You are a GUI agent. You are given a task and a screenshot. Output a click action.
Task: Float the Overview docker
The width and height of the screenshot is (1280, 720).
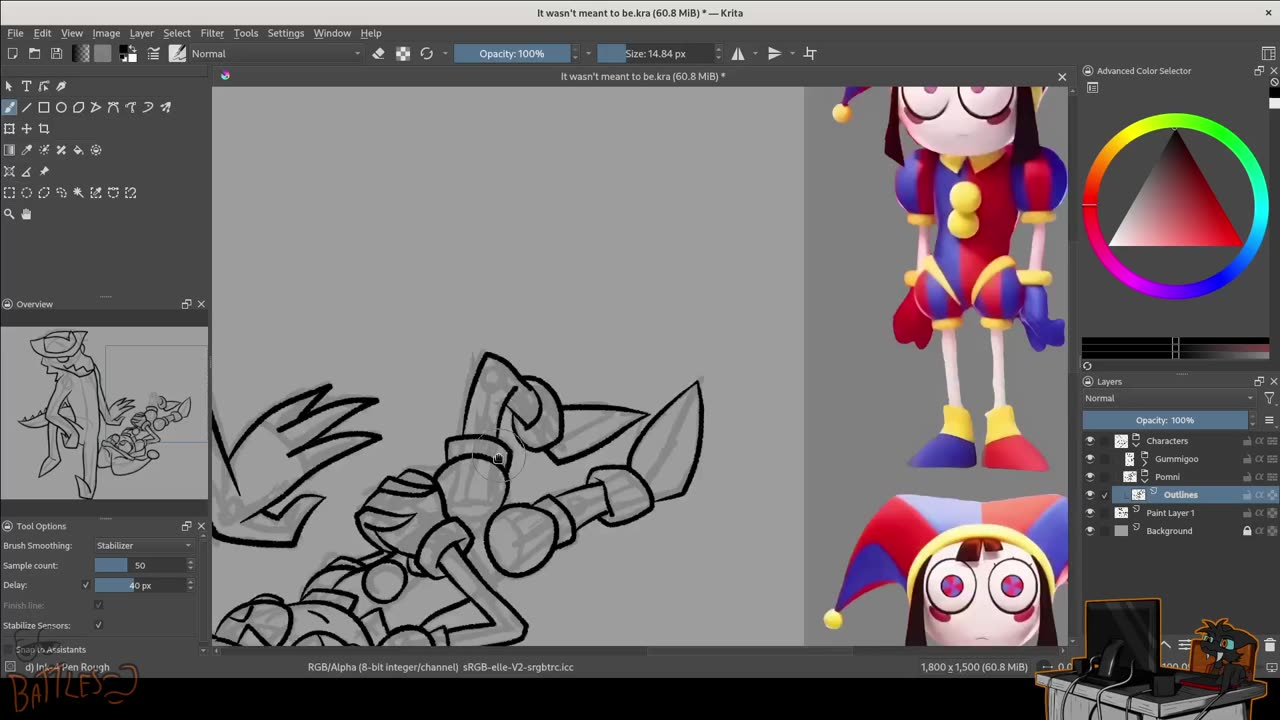[186, 304]
